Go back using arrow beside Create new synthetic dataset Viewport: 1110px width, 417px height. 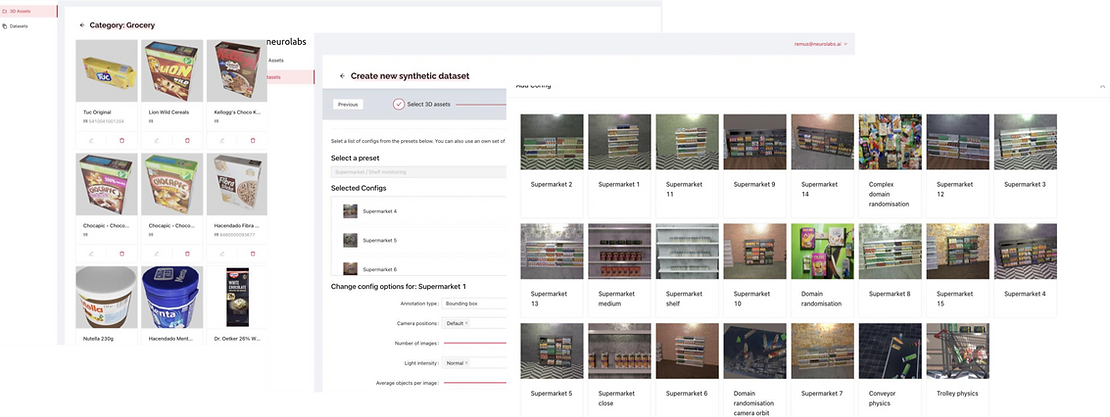(343, 76)
